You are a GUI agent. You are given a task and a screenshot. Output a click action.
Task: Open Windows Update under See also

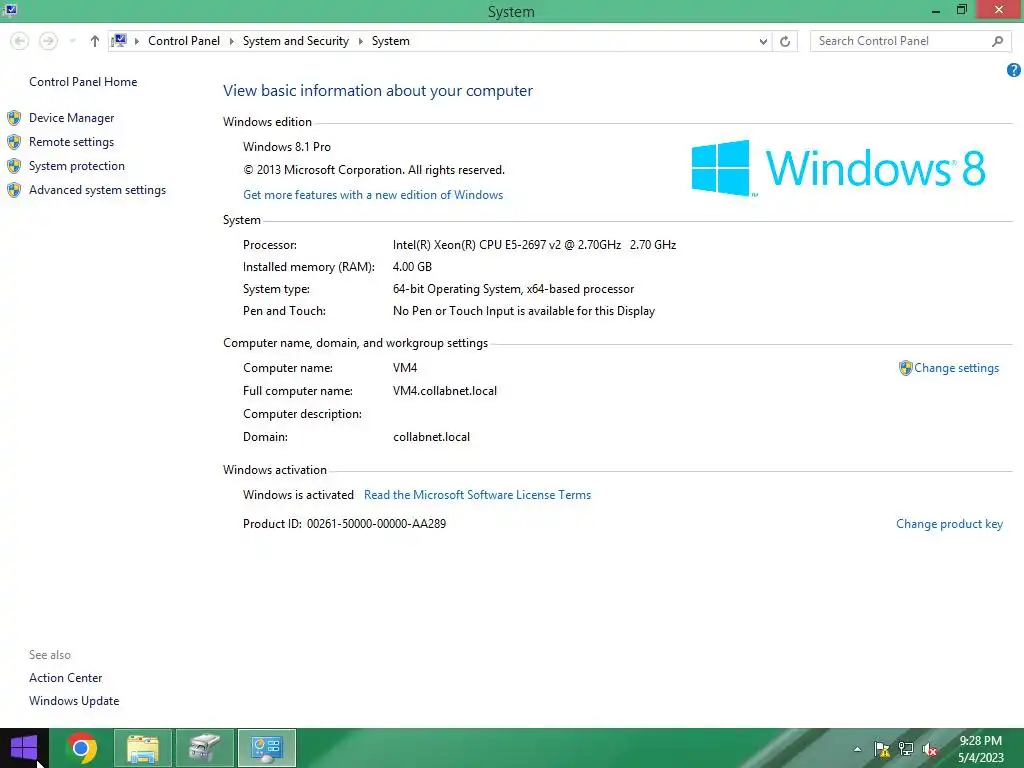(74, 701)
